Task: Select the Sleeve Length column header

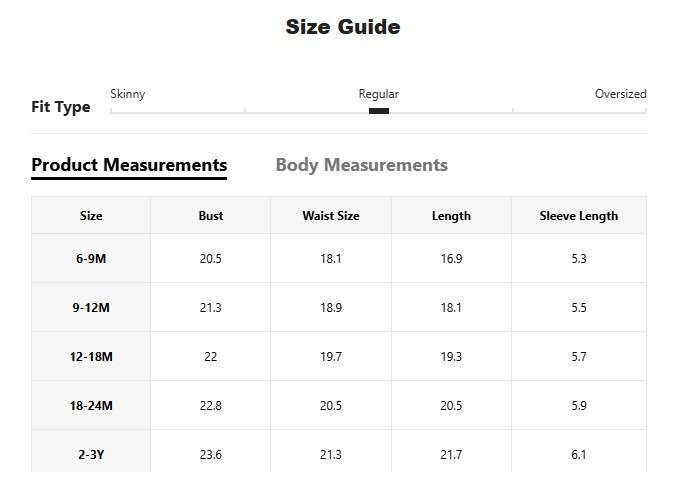Action: (578, 215)
